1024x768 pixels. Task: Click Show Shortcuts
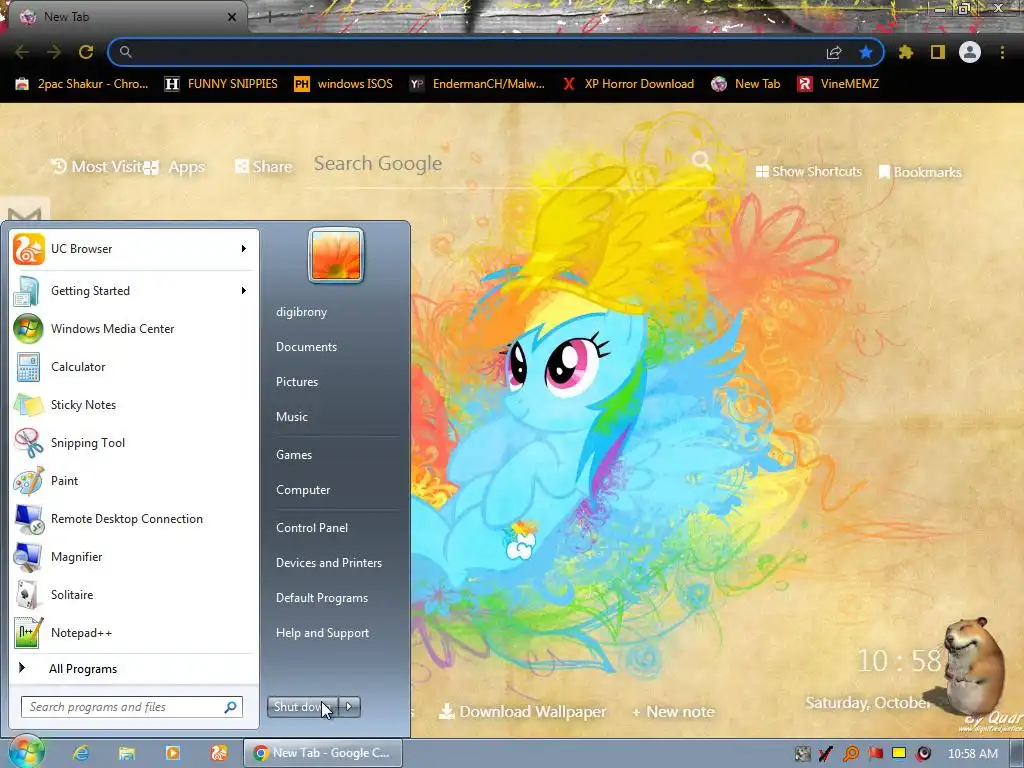[808, 171]
